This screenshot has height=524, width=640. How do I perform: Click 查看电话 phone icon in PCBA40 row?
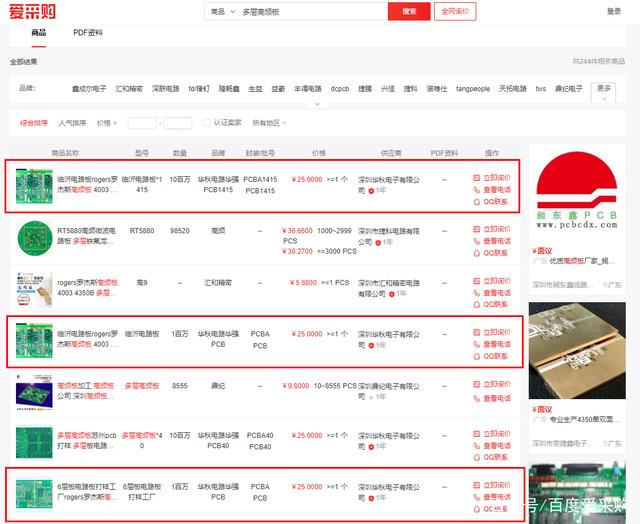coord(476,446)
